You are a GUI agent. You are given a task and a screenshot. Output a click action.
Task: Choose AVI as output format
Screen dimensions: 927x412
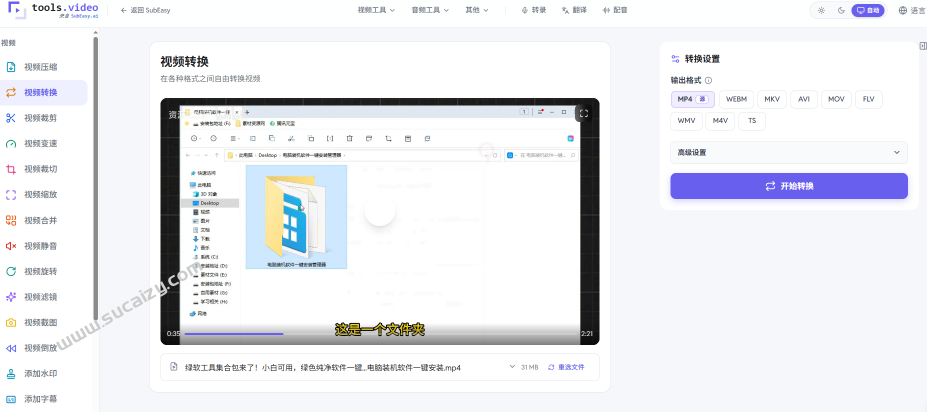pyautogui.click(x=804, y=99)
